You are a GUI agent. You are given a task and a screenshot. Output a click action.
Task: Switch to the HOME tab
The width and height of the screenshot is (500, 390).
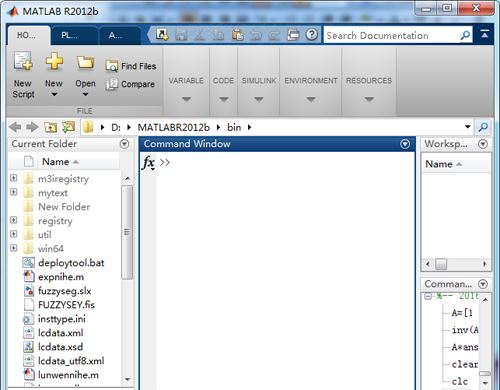coord(28,35)
